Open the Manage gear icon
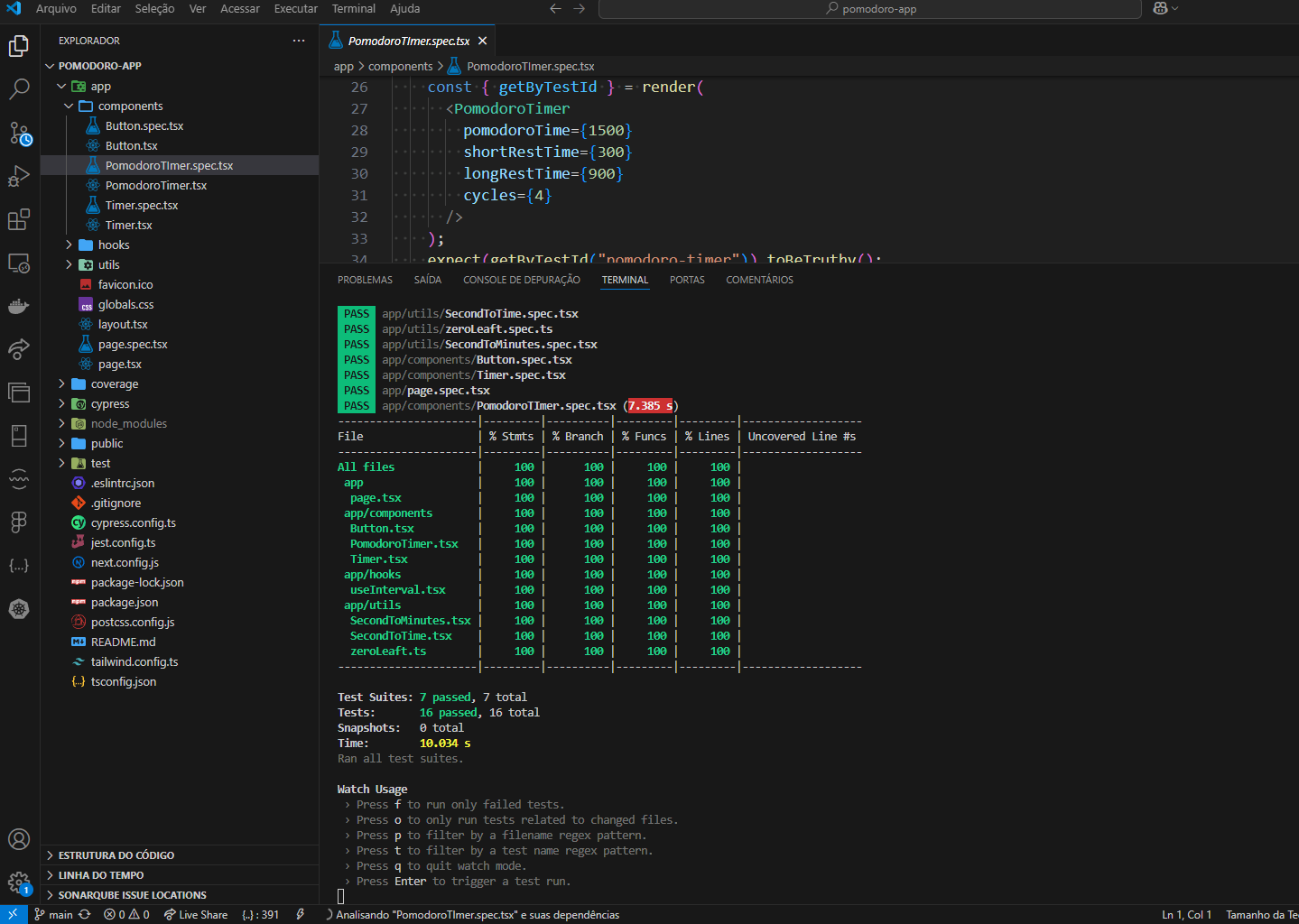This screenshot has height=924, width=1299. (19, 882)
